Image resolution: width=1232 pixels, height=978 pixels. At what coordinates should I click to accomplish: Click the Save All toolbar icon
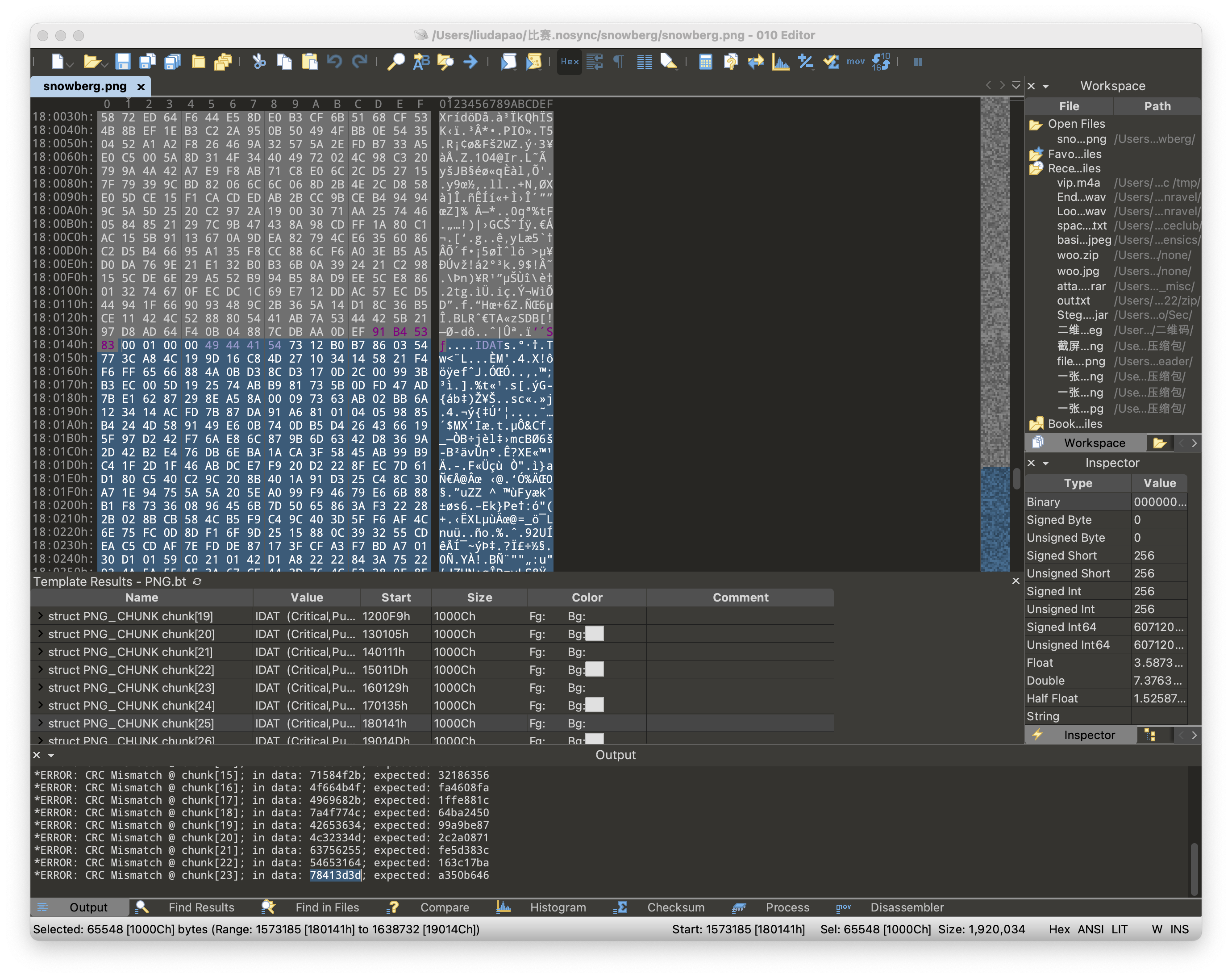[173, 61]
